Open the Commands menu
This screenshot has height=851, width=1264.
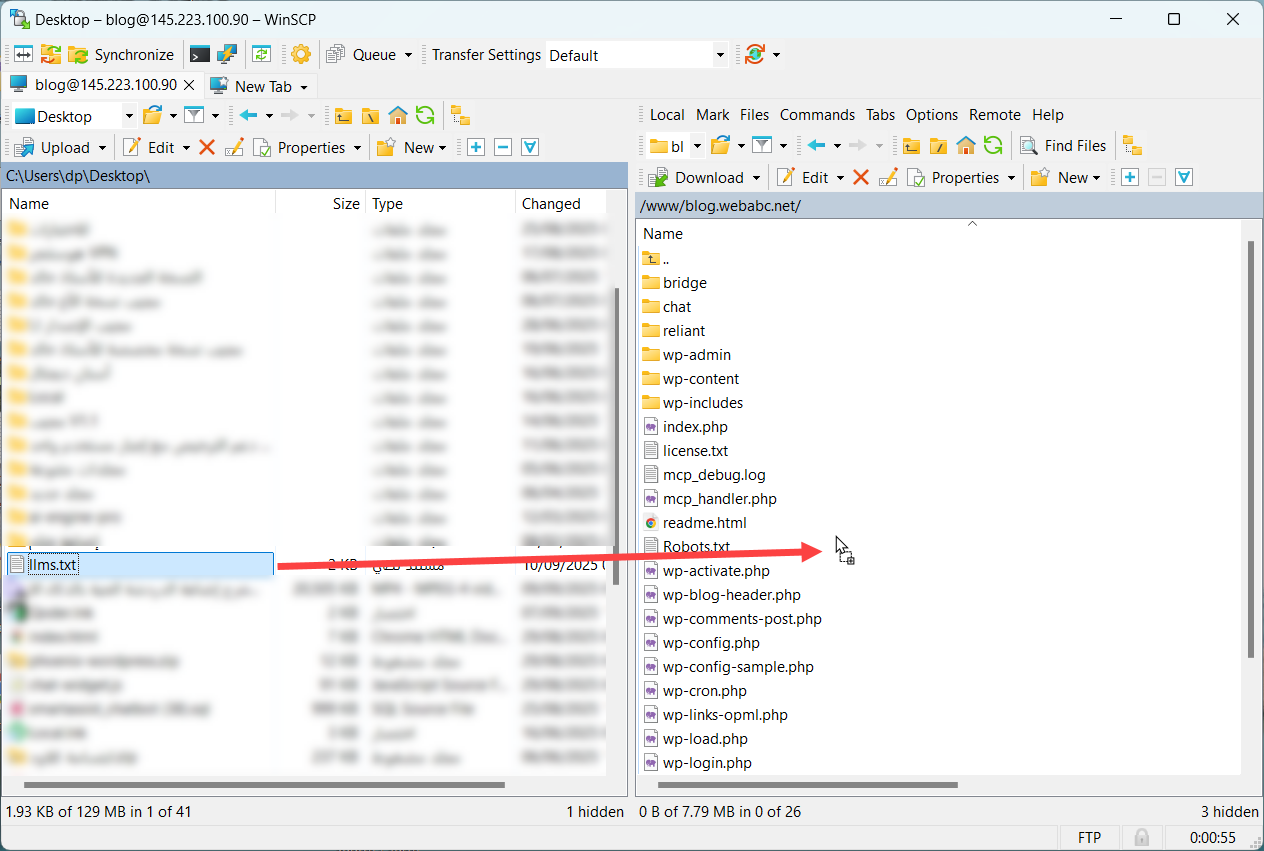click(817, 115)
